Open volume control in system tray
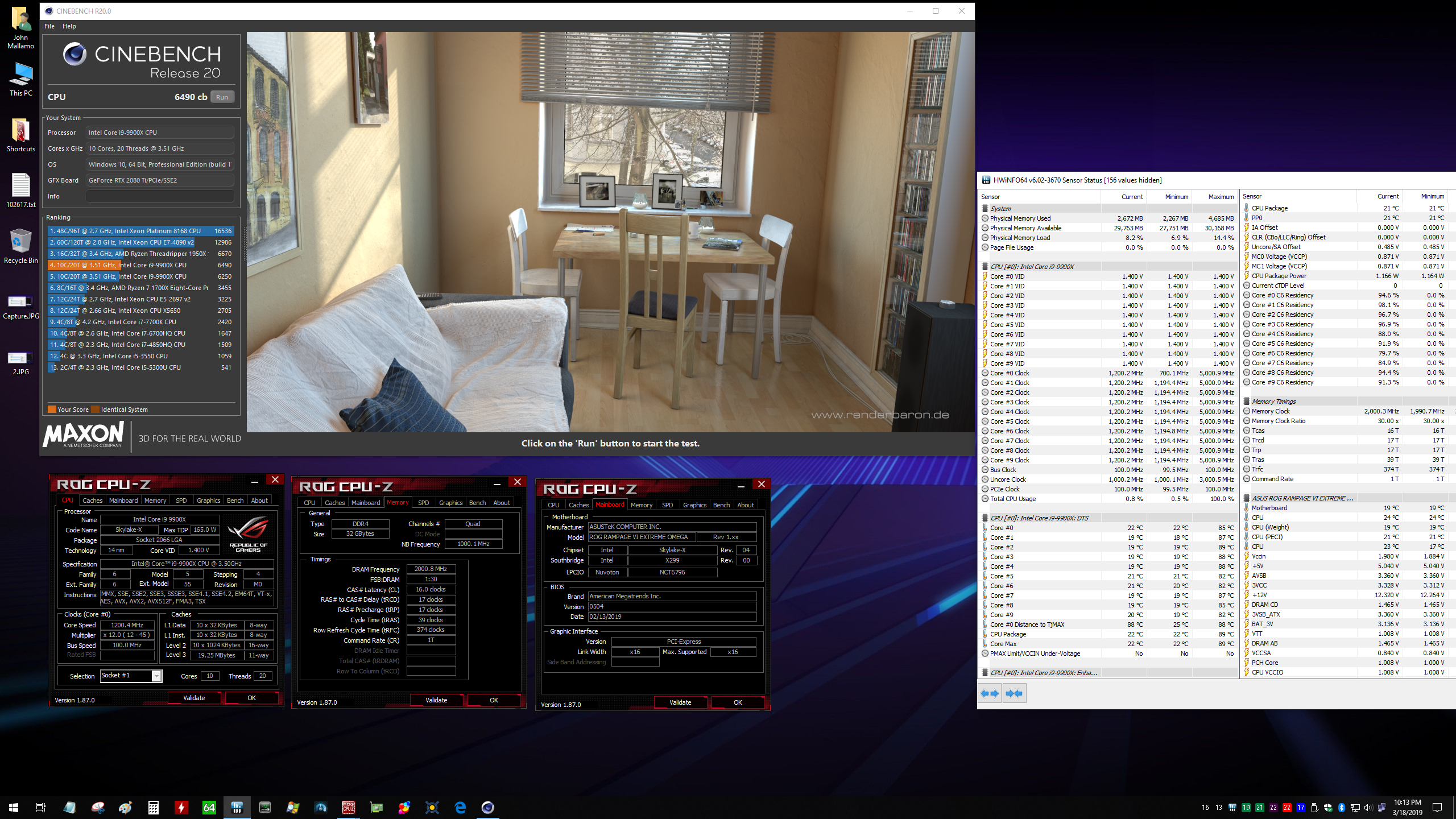The width and height of the screenshot is (1456, 819). pyautogui.click(x=1368, y=808)
